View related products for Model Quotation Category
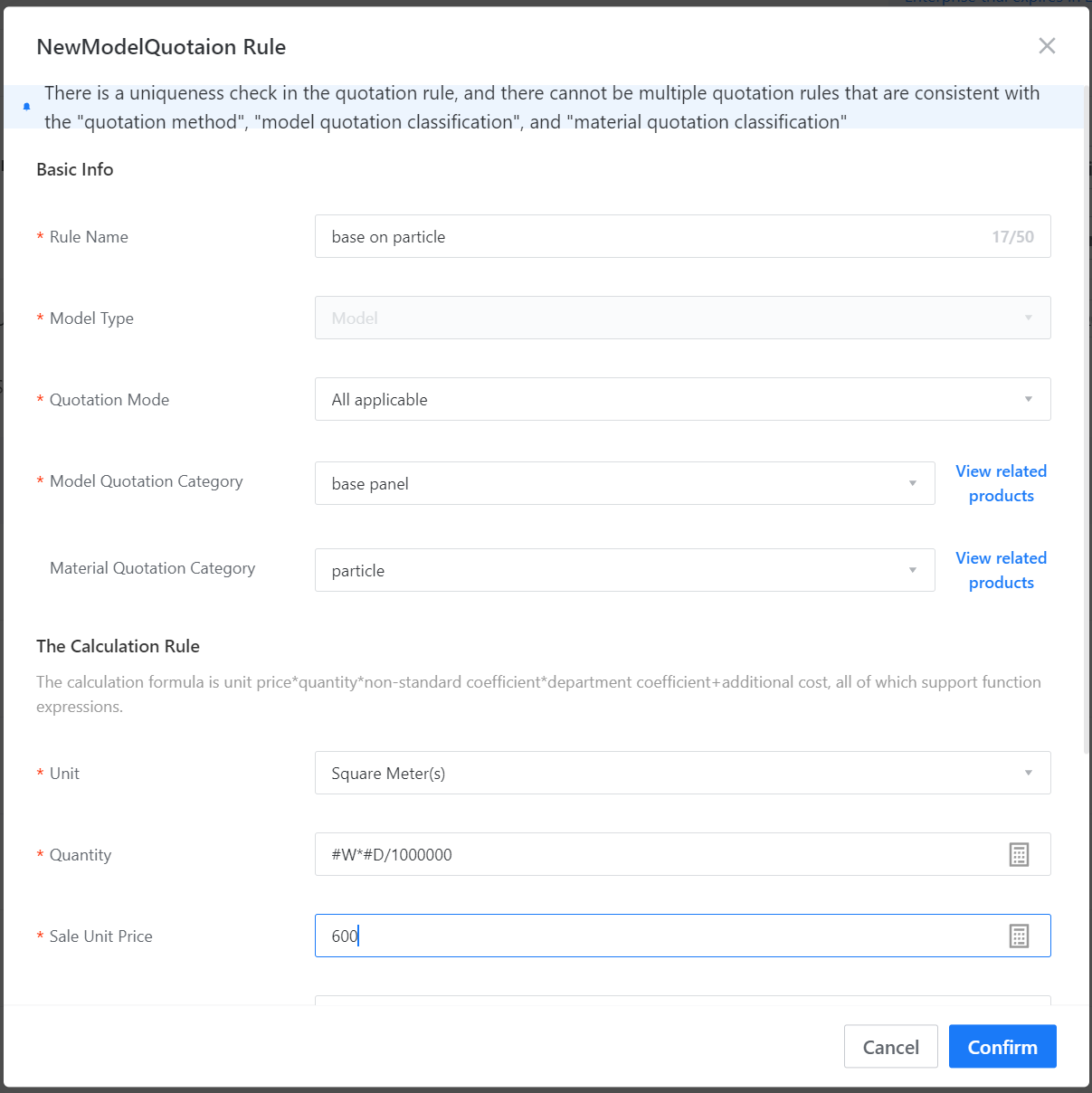 [1001, 483]
